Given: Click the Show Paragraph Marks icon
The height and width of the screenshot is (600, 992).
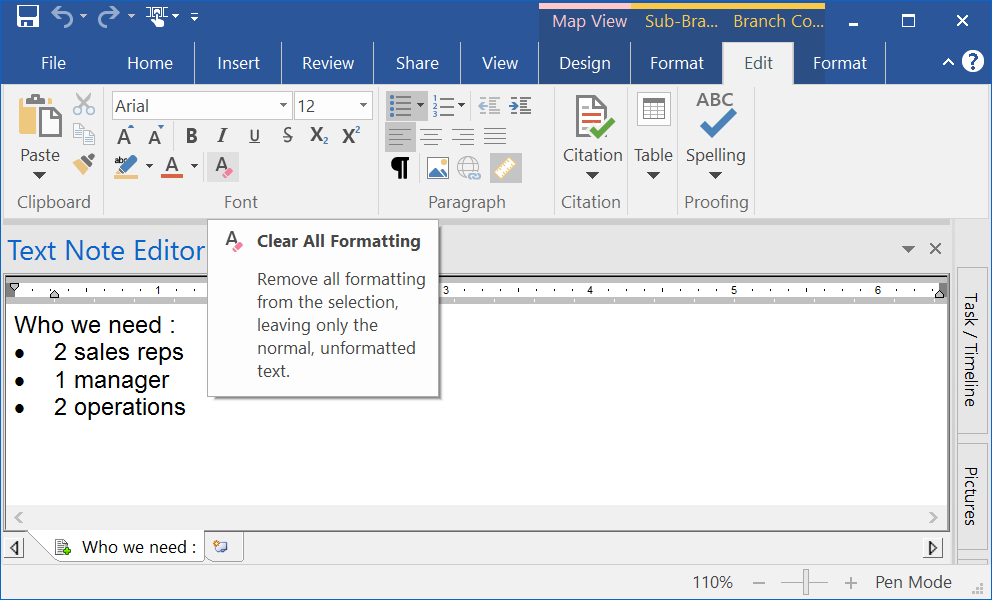Looking at the screenshot, I should 399,166.
